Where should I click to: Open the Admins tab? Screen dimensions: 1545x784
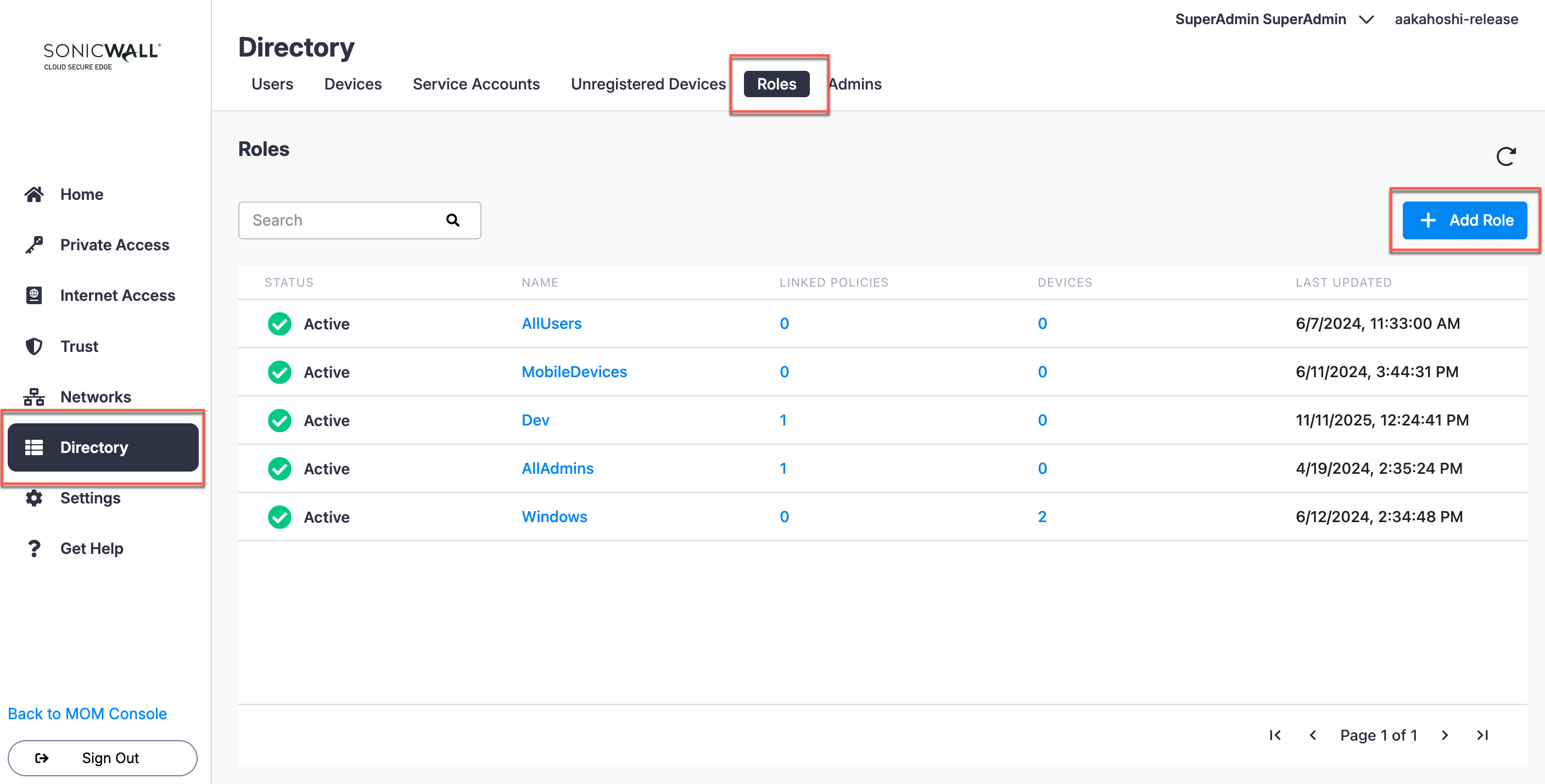tap(855, 84)
